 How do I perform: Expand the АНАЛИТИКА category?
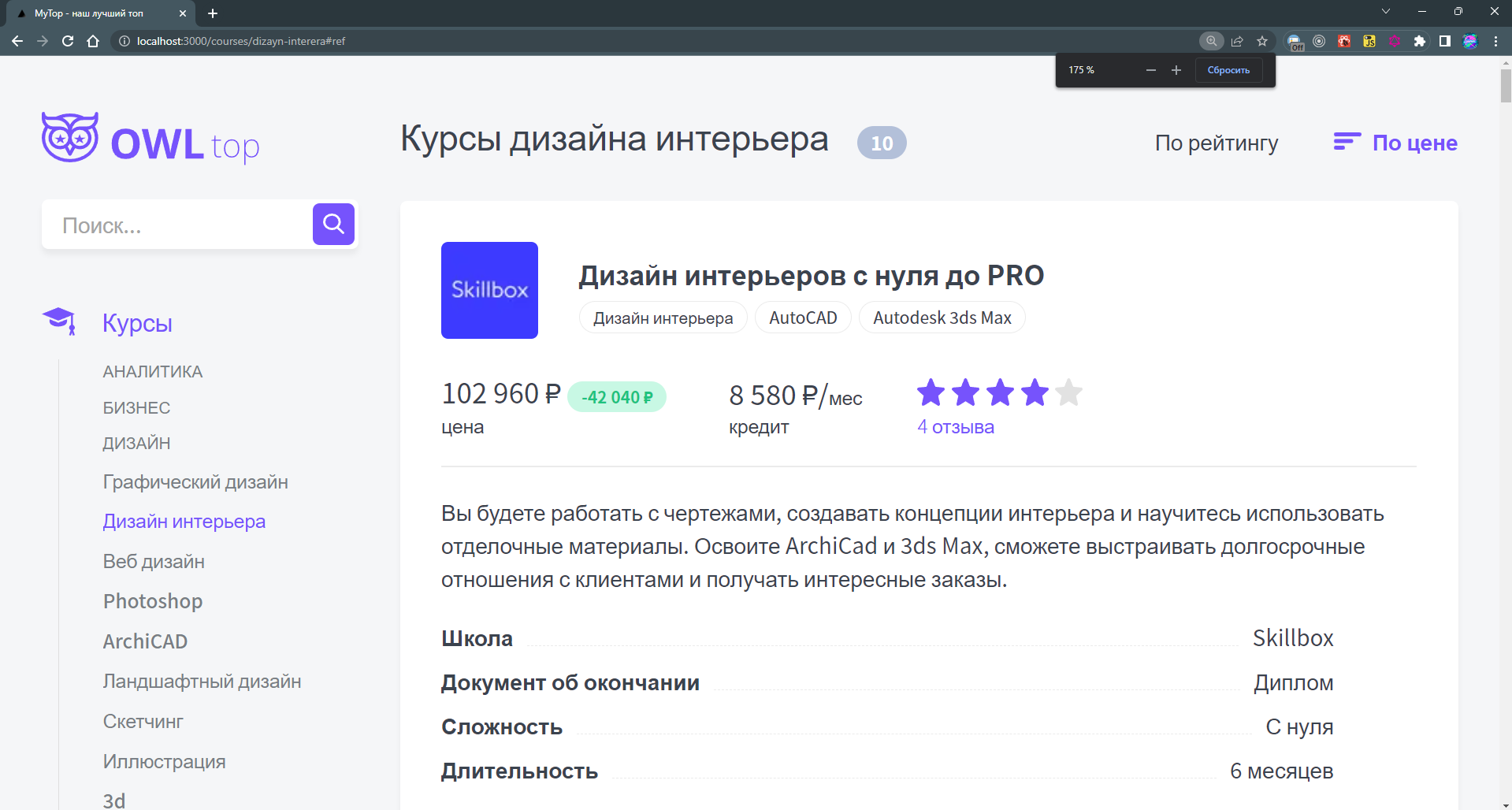[x=153, y=372]
